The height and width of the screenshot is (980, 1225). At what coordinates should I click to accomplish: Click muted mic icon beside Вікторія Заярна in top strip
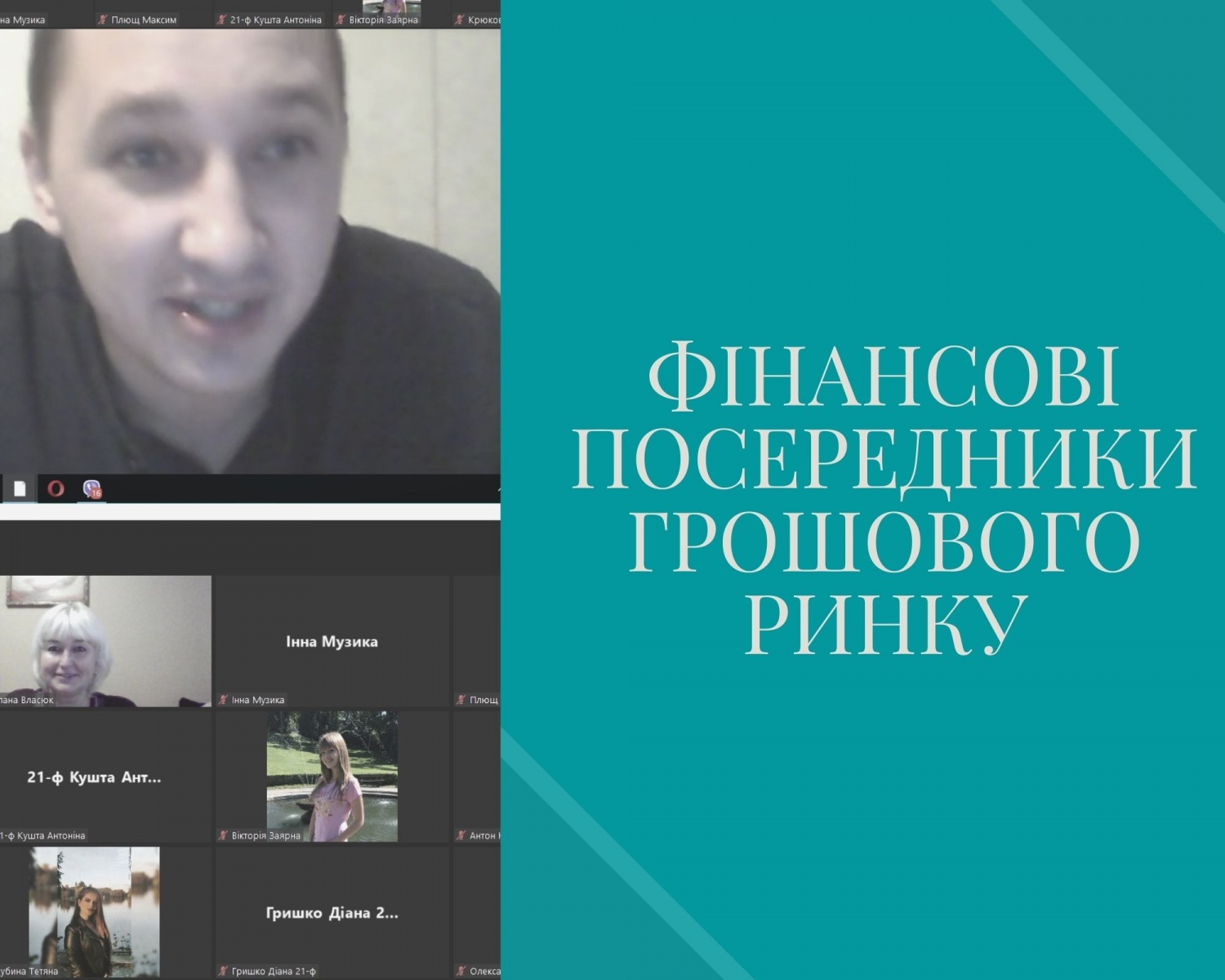[x=341, y=20]
